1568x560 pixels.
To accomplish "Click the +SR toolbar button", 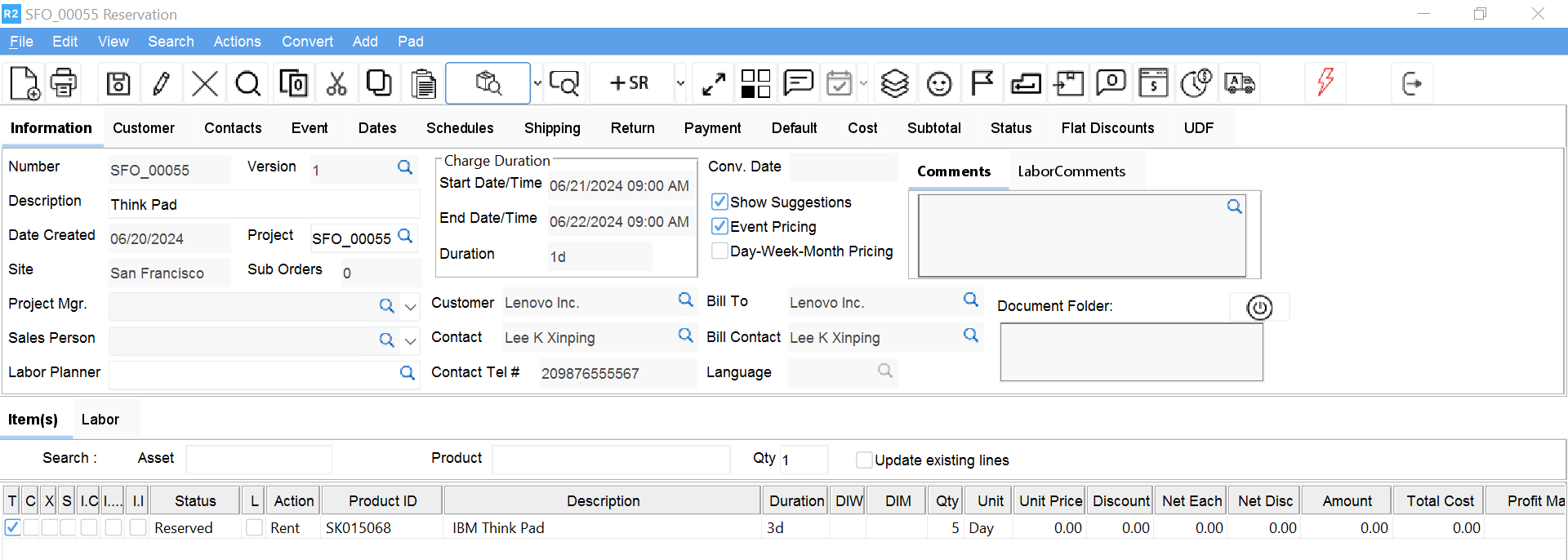I will pyautogui.click(x=630, y=83).
